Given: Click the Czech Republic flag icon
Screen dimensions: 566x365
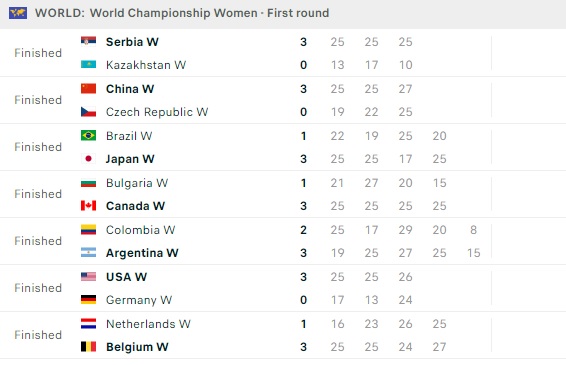Looking at the screenshot, I should 88,112.
